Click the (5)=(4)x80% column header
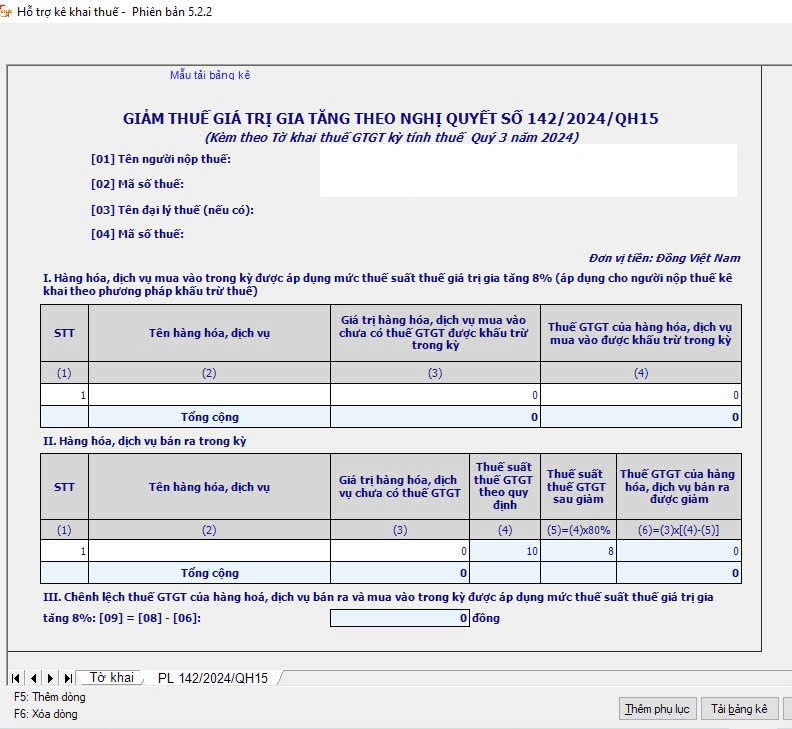Viewport: 792px width, 729px height. 578,530
